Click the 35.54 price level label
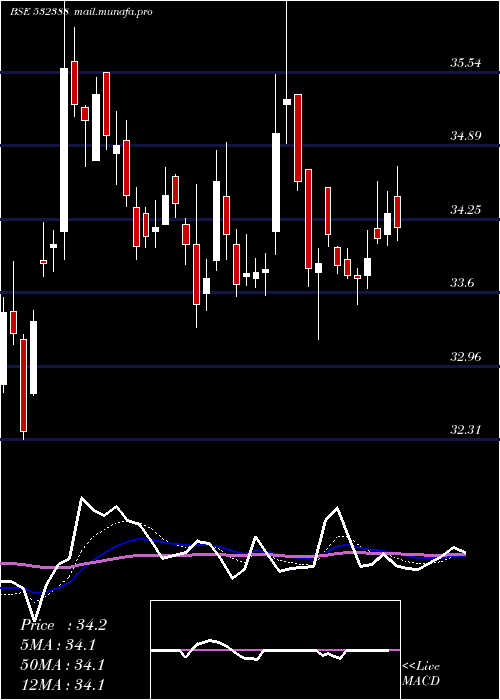This screenshot has width=500, height=700. pos(465,62)
